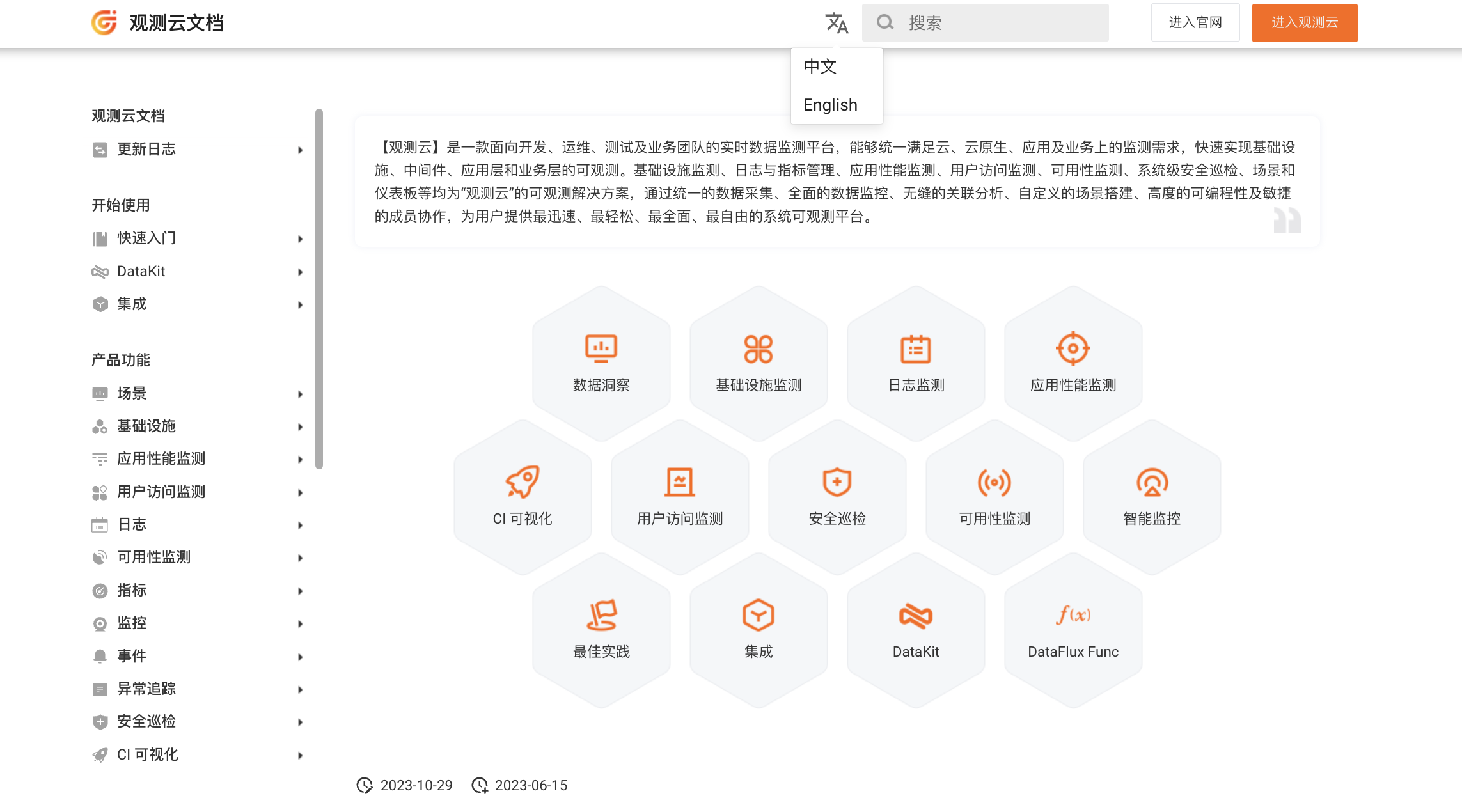This screenshot has width=1462, height=812.
Task: Expand the 集成 sidebar arrow
Action: [x=301, y=304]
